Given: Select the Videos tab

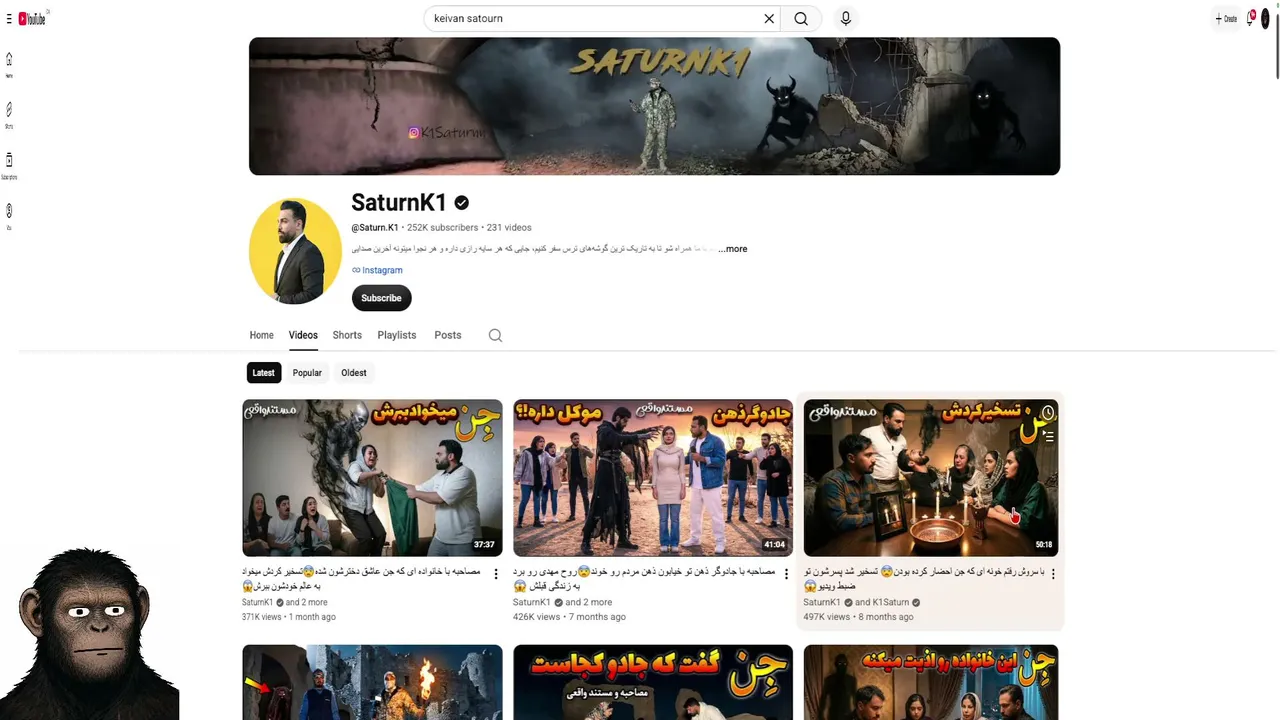Looking at the screenshot, I should click(x=303, y=335).
